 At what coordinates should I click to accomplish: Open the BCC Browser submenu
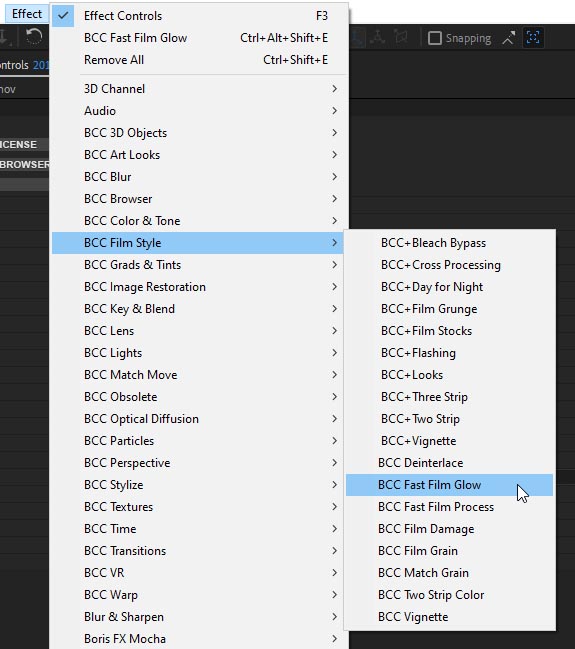tap(200, 199)
